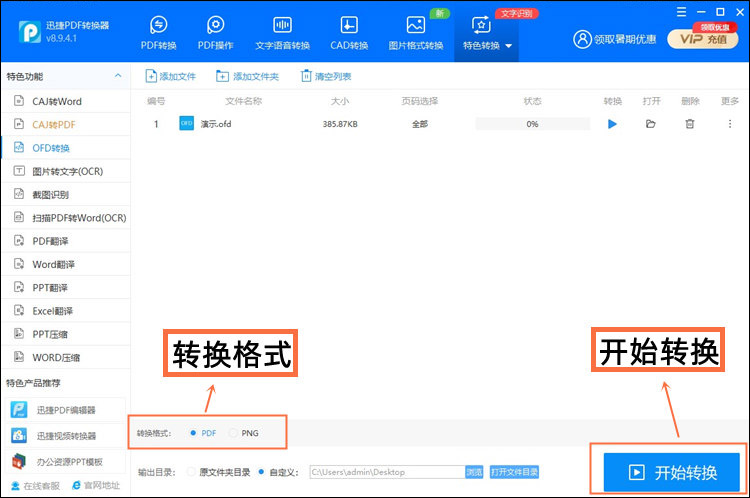Click the 大小 column header
This screenshot has height=498, width=750.
[x=340, y=101]
